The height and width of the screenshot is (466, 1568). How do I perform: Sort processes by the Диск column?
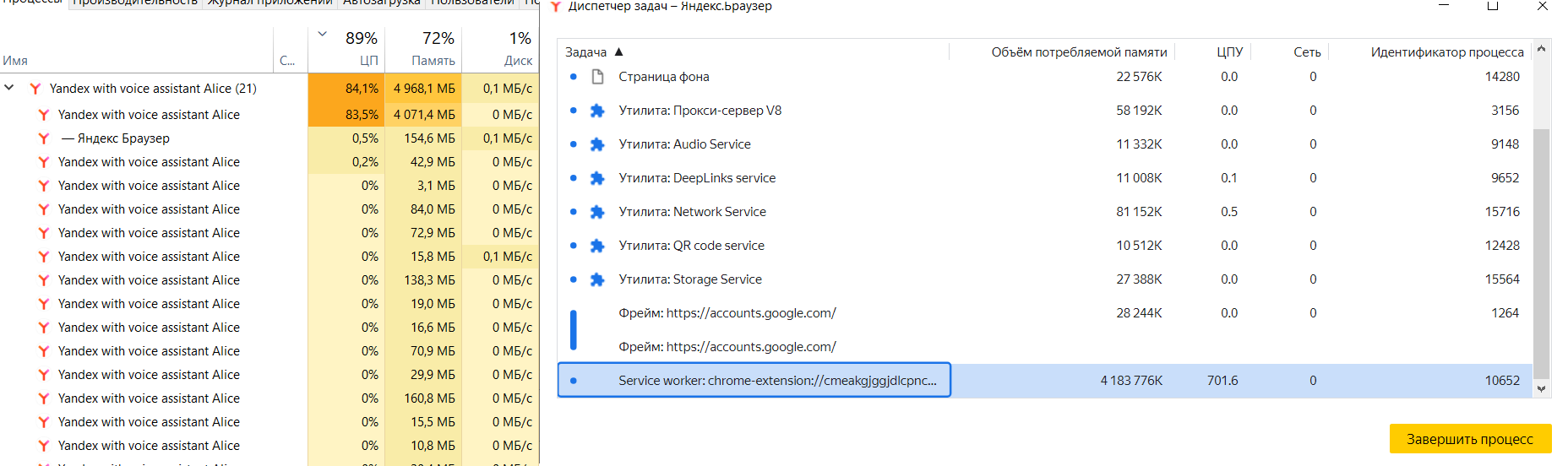500,49
